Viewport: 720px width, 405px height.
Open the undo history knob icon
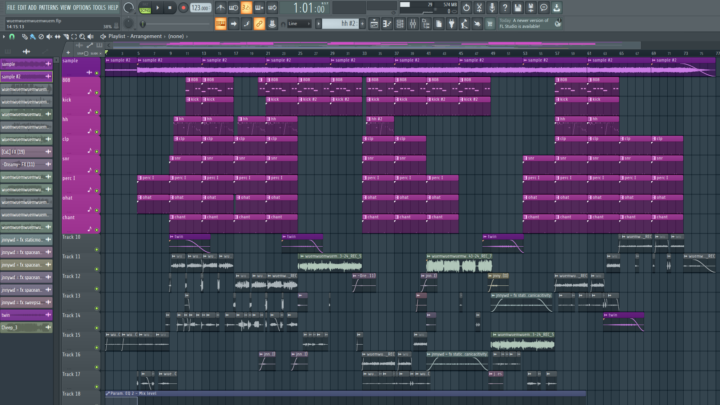(x=466, y=8)
